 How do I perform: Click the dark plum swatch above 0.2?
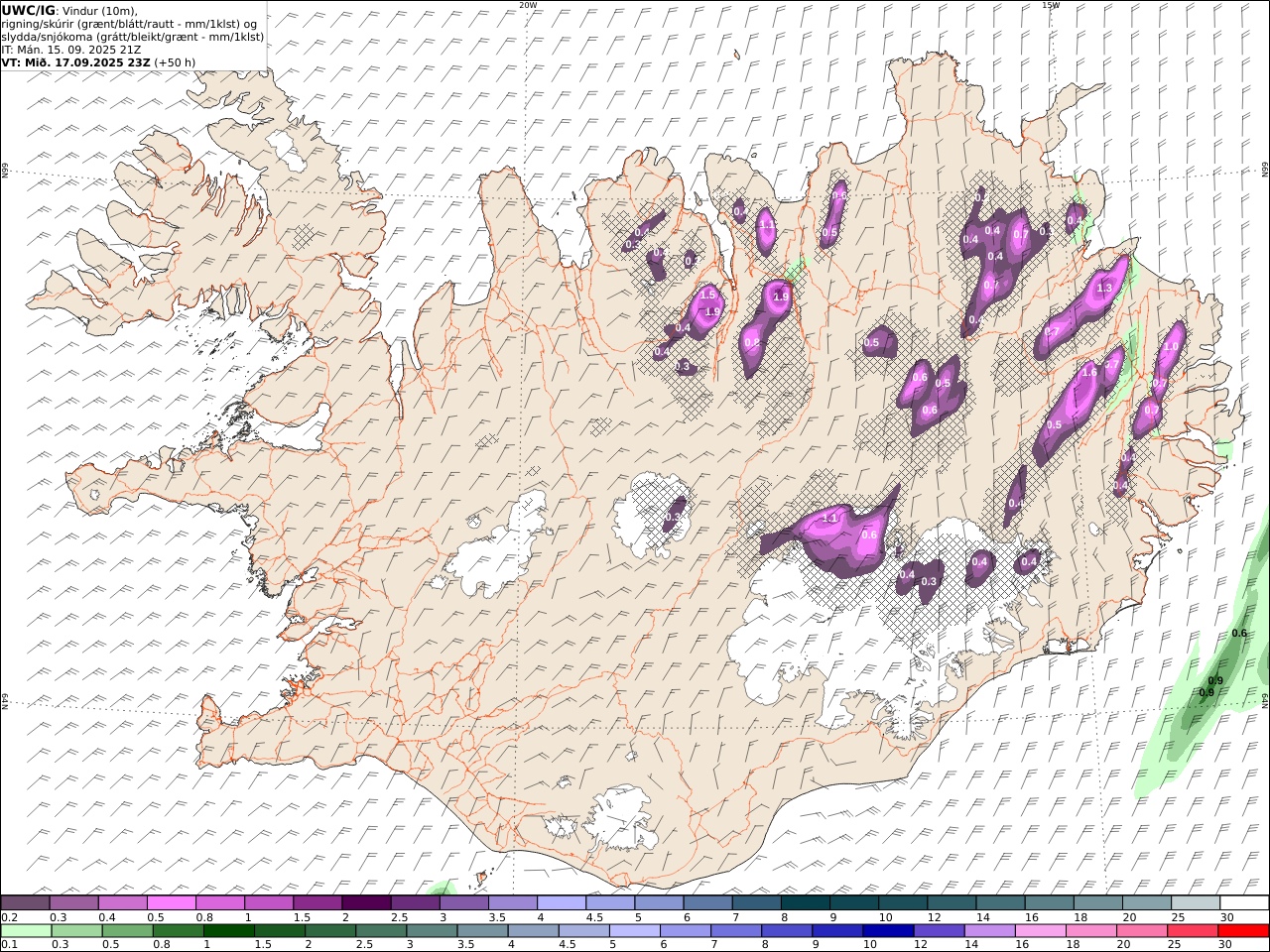coord(25,903)
